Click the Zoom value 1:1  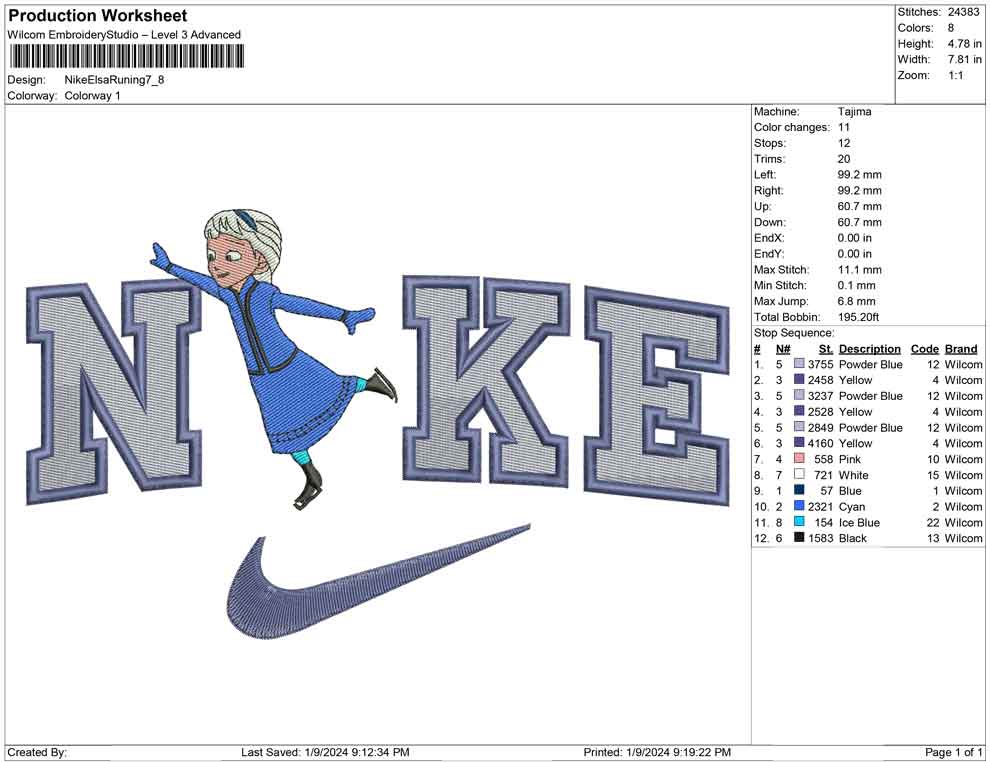(x=955, y=75)
